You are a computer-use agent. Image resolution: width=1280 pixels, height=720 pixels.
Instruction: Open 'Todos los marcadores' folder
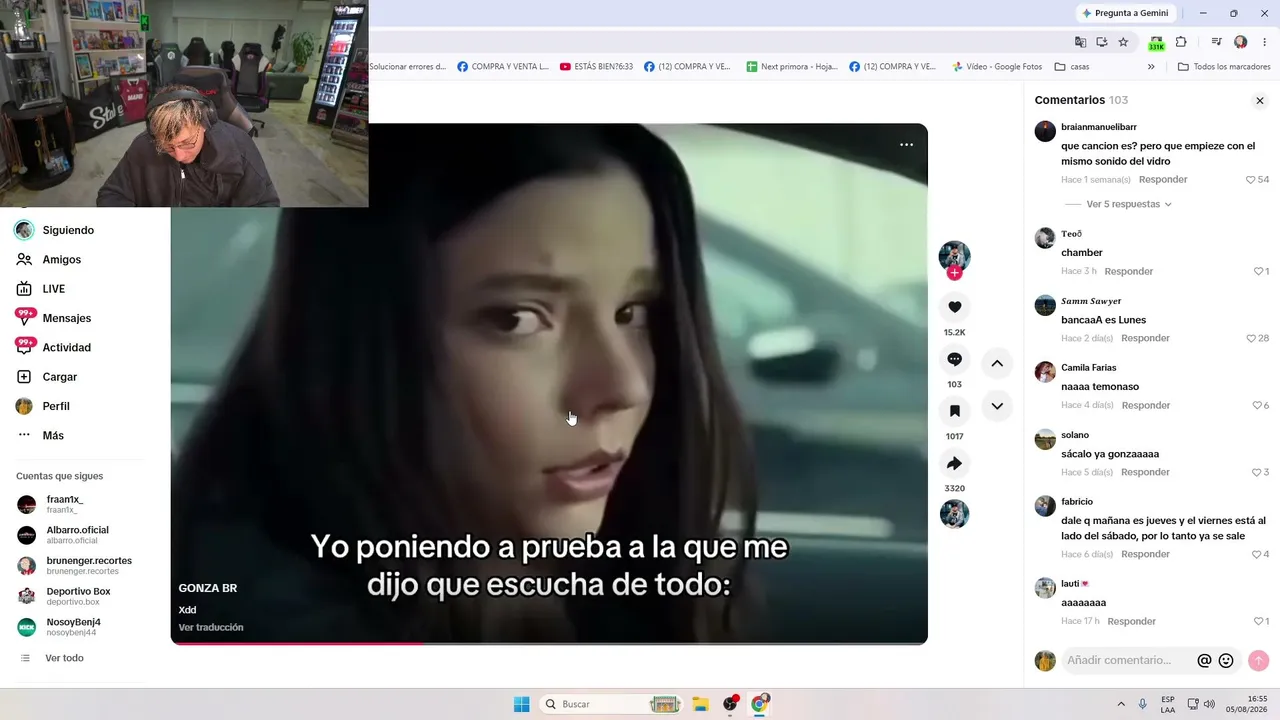(x=1224, y=67)
